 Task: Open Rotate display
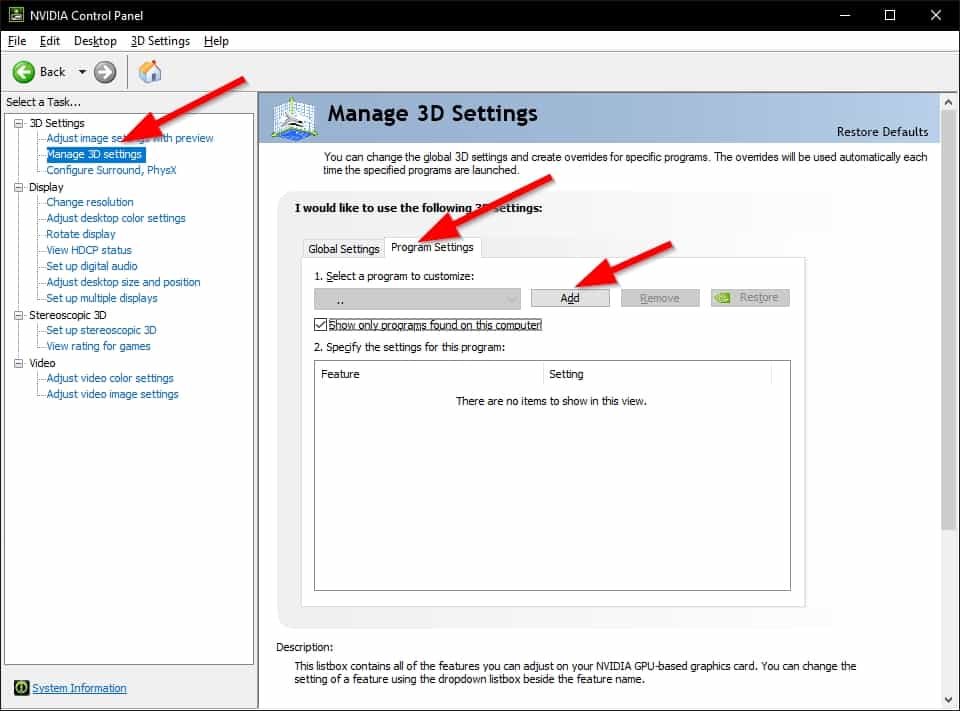(x=81, y=234)
